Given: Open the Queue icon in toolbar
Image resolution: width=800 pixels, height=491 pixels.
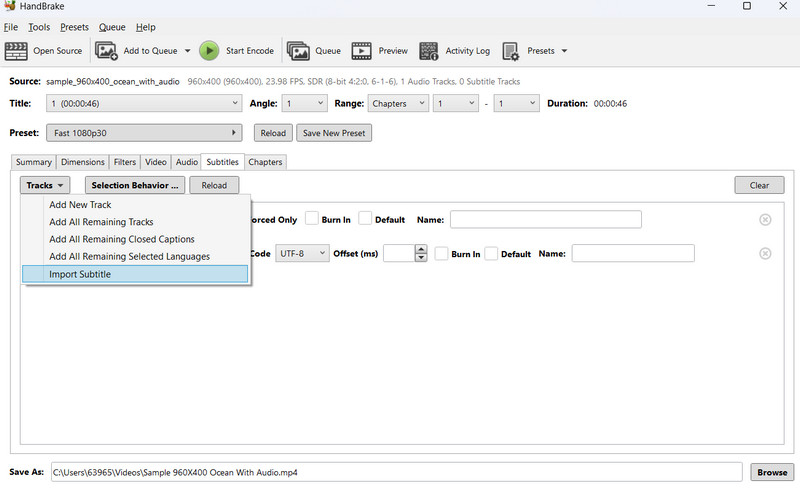Looking at the screenshot, I should click(x=298, y=51).
